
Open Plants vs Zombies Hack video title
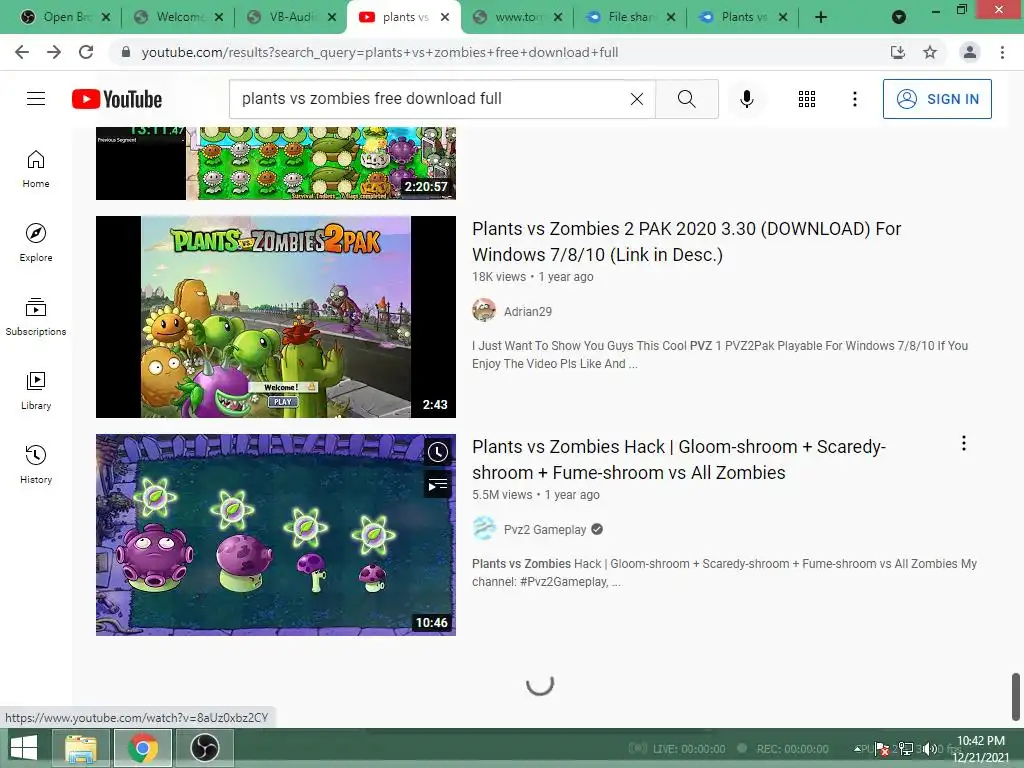click(679, 460)
